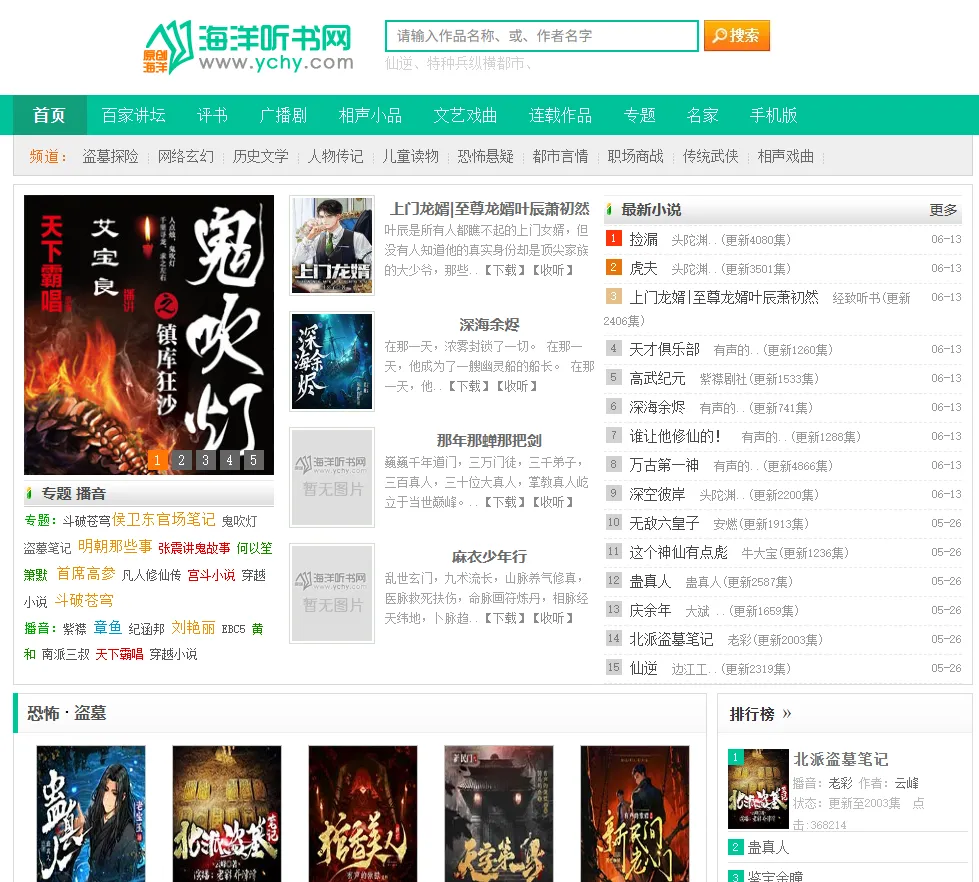
Task: Open 麻衣少年行 placeholder image
Action: (x=332, y=594)
